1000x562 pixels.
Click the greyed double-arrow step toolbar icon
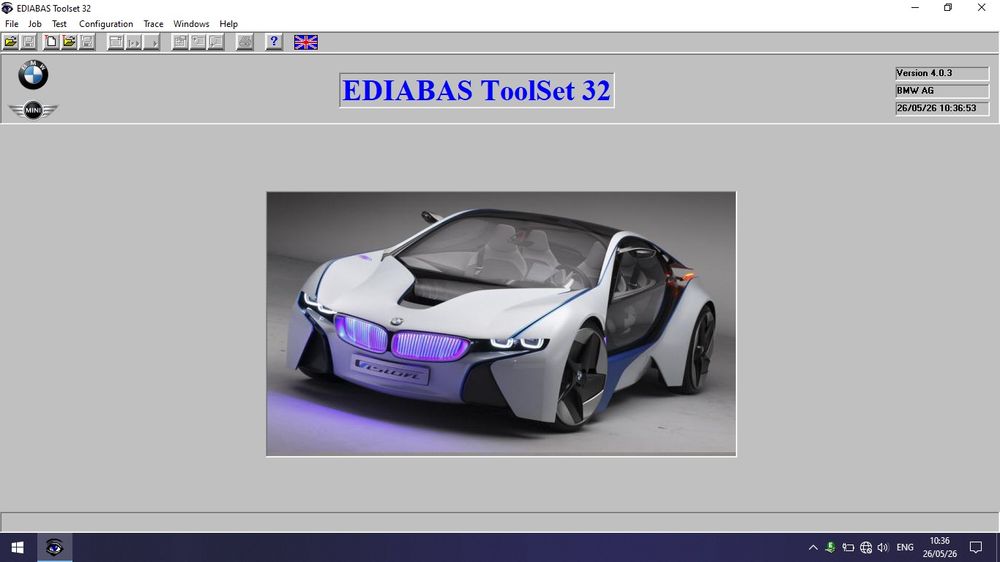(x=134, y=42)
